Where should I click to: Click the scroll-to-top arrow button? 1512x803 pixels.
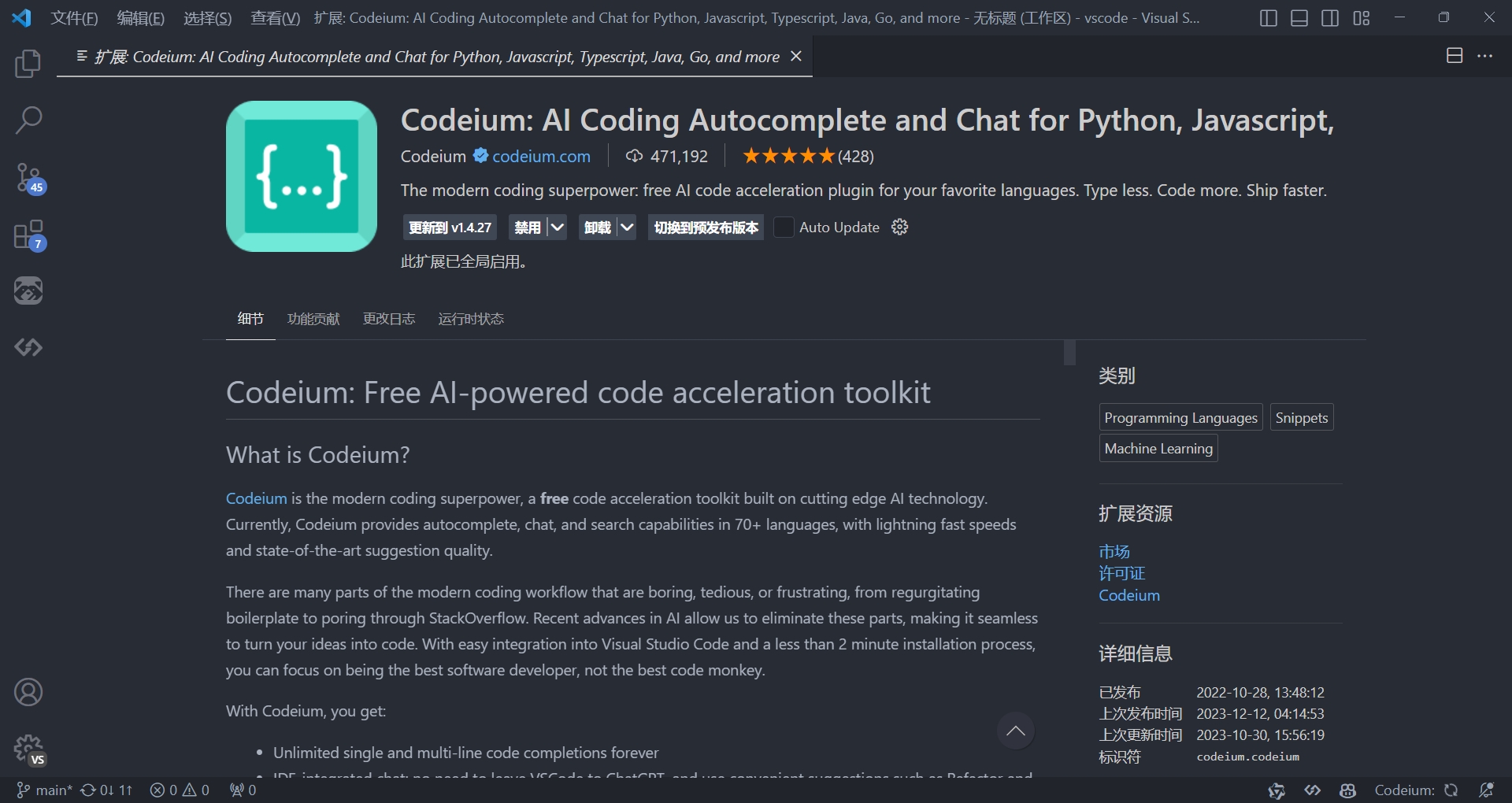coord(1016,731)
